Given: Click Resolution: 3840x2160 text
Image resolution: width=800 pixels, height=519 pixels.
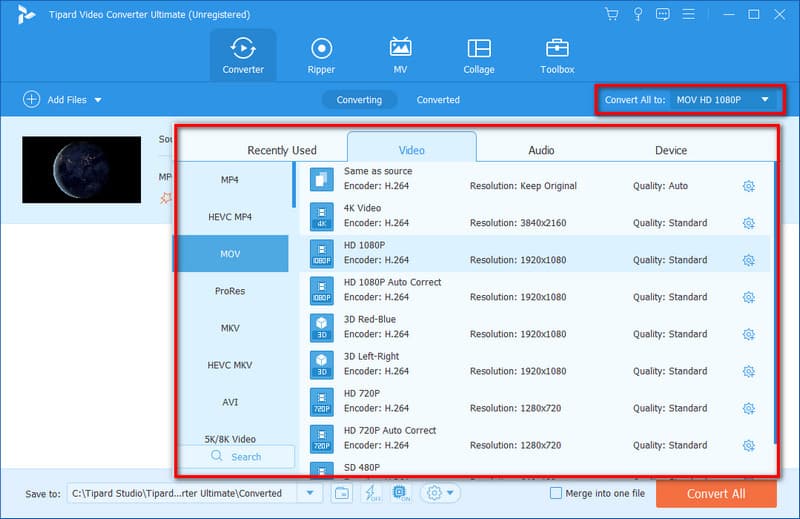Looking at the screenshot, I should pyautogui.click(x=518, y=223).
